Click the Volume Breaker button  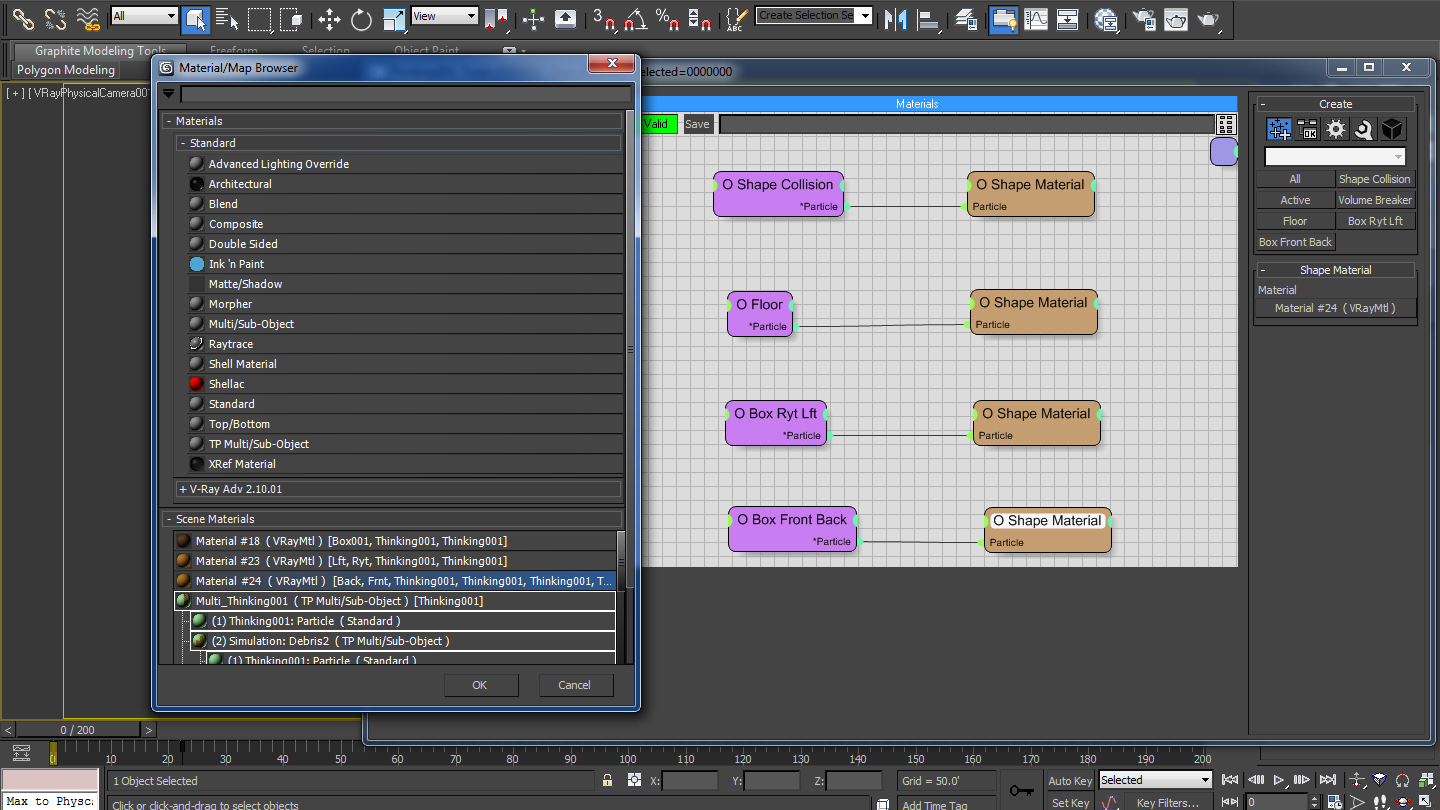pyautogui.click(x=1375, y=200)
